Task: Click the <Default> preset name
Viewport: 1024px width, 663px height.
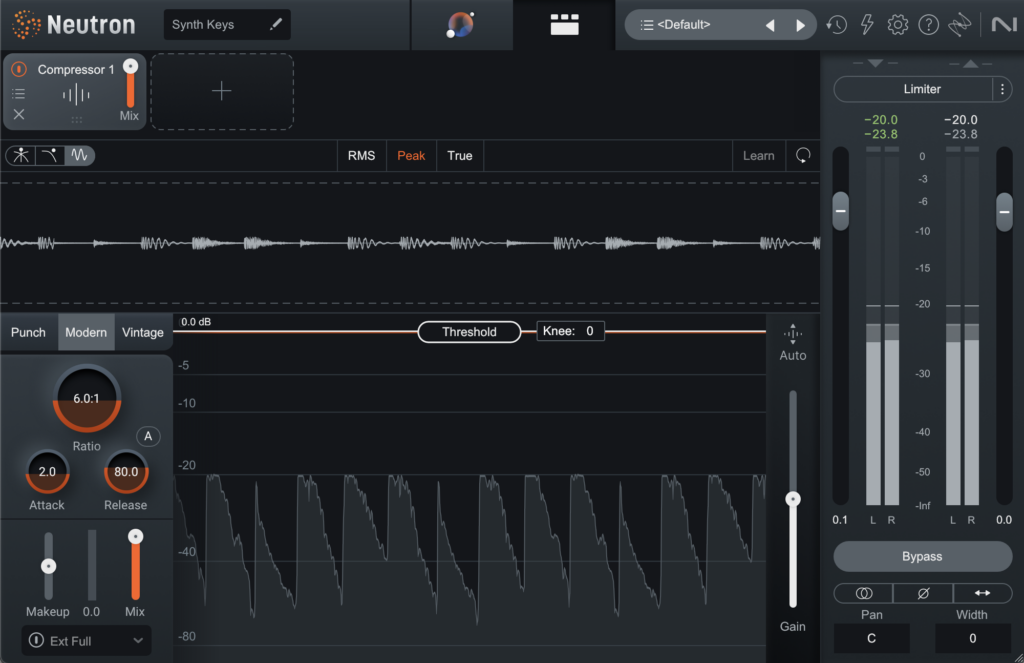Action: click(684, 25)
